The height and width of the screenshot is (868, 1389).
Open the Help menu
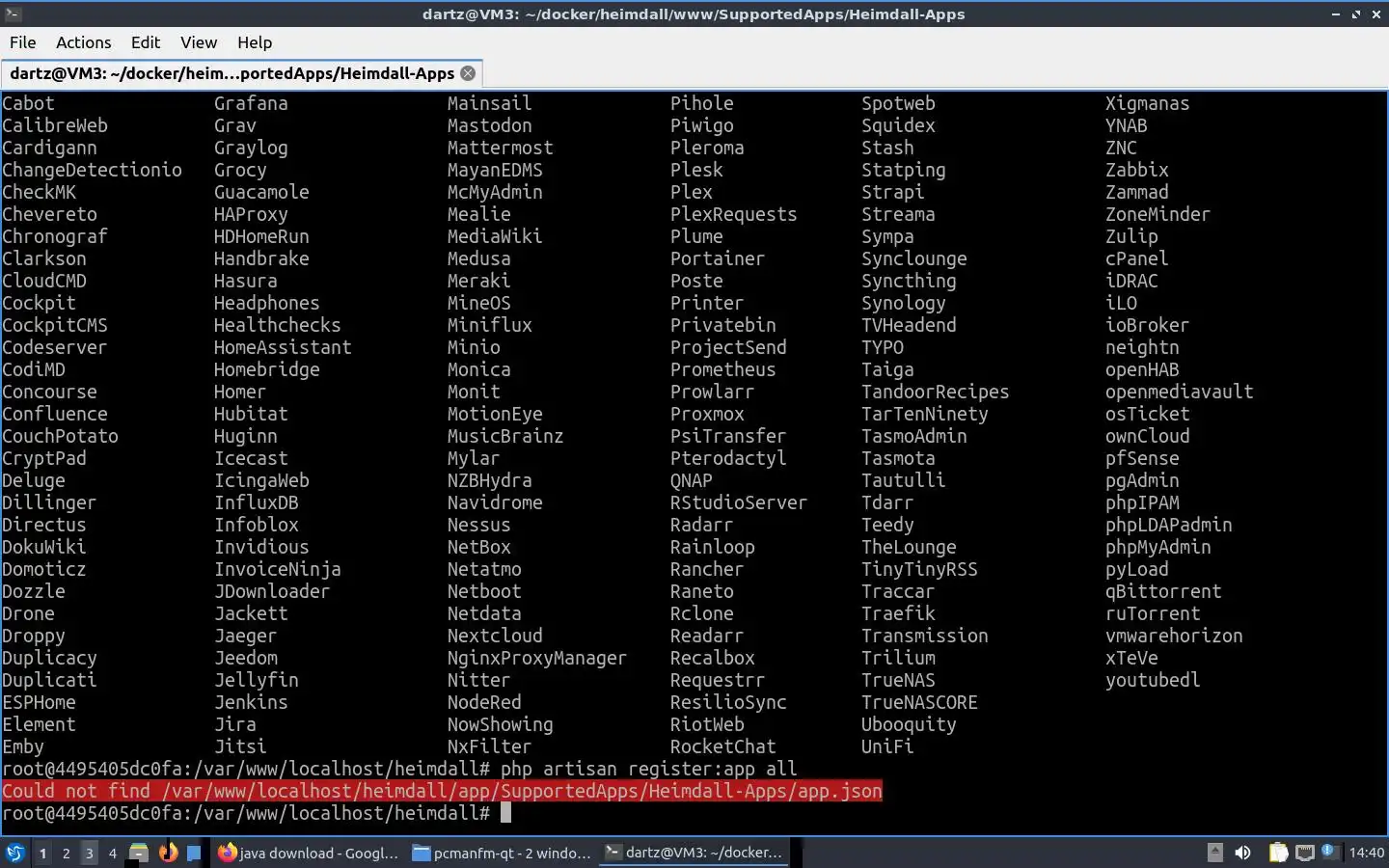click(255, 42)
